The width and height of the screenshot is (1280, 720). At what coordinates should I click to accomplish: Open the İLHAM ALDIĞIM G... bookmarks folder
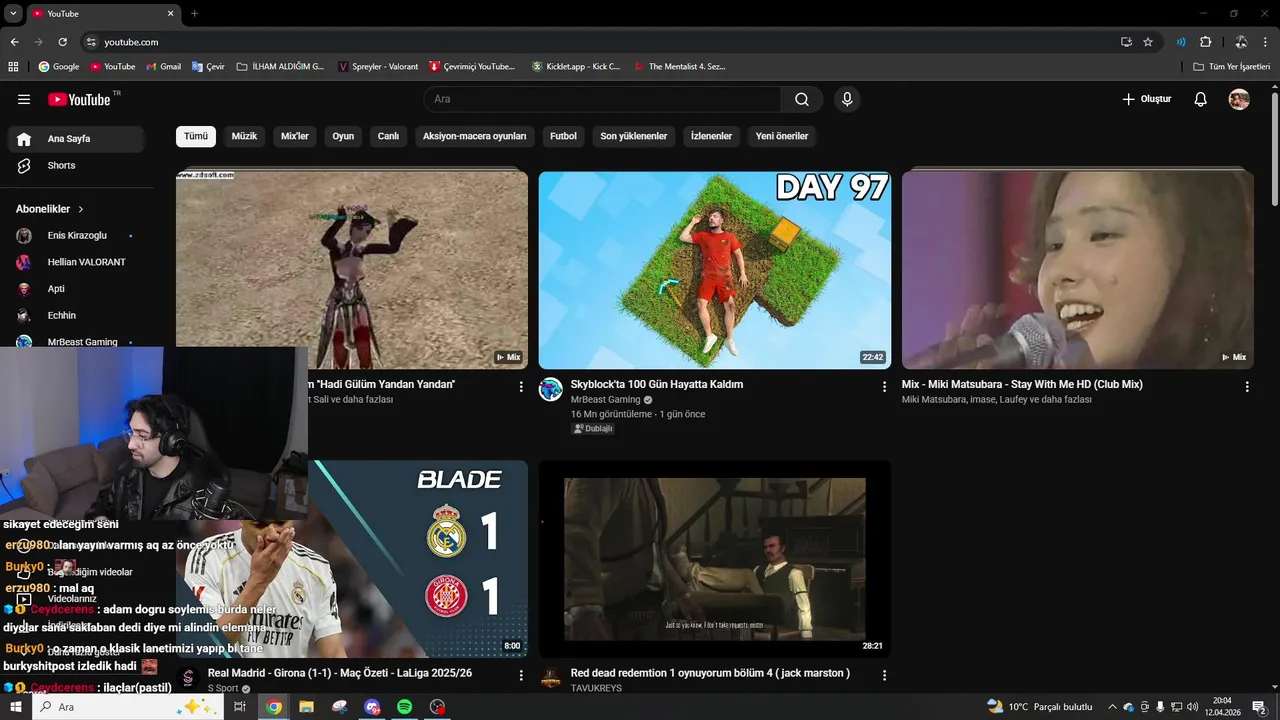(280, 67)
